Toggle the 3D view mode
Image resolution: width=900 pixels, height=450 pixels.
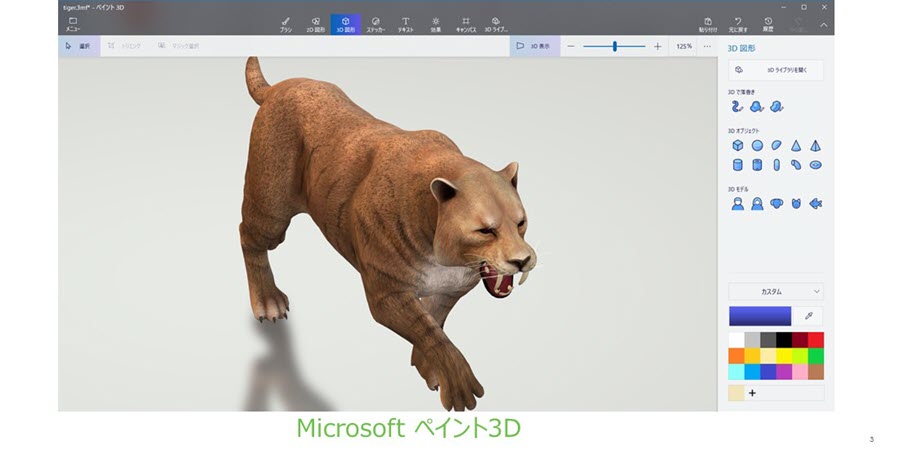click(x=534, y=46)
